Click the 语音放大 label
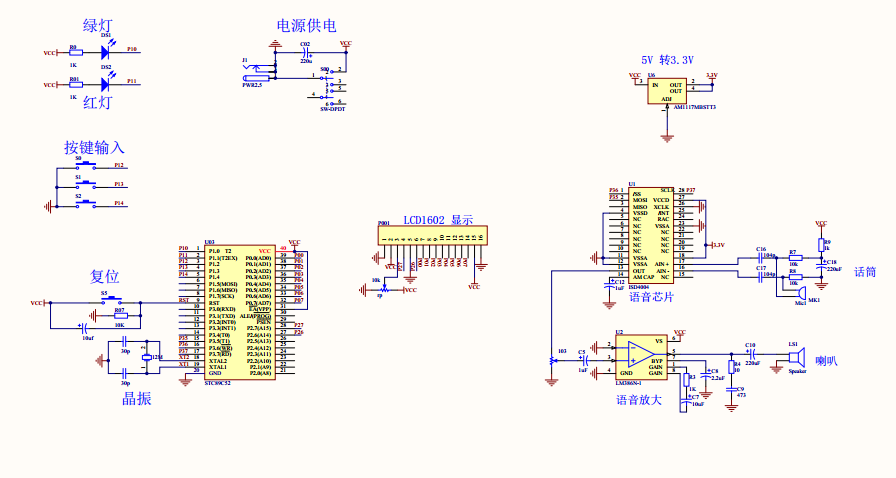Screen dimensions: 896x478 (x=639, y=400)
